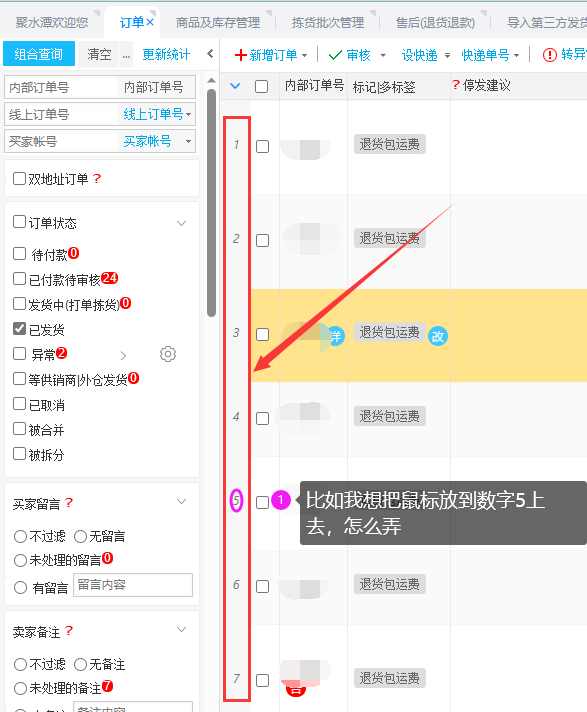This screenshot has height=712, width=587.
Task: Click the green checkmark 审核 icon
Action: pos(335,55)
